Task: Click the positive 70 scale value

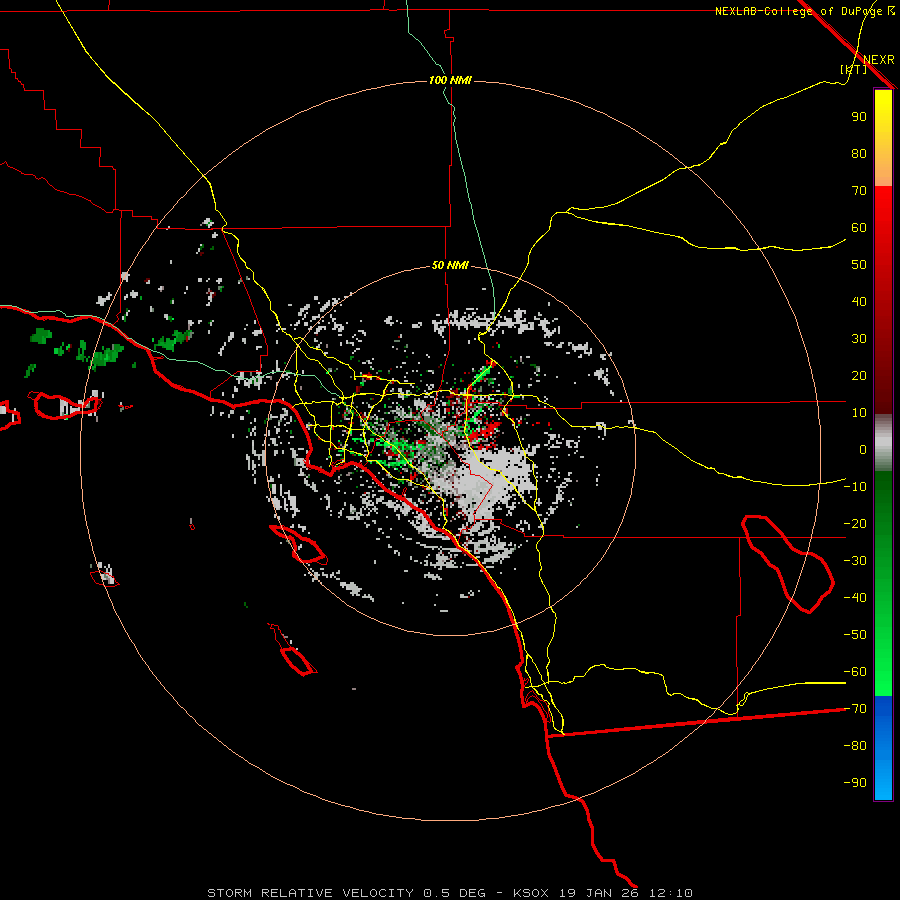Action: tap(859, 191)
